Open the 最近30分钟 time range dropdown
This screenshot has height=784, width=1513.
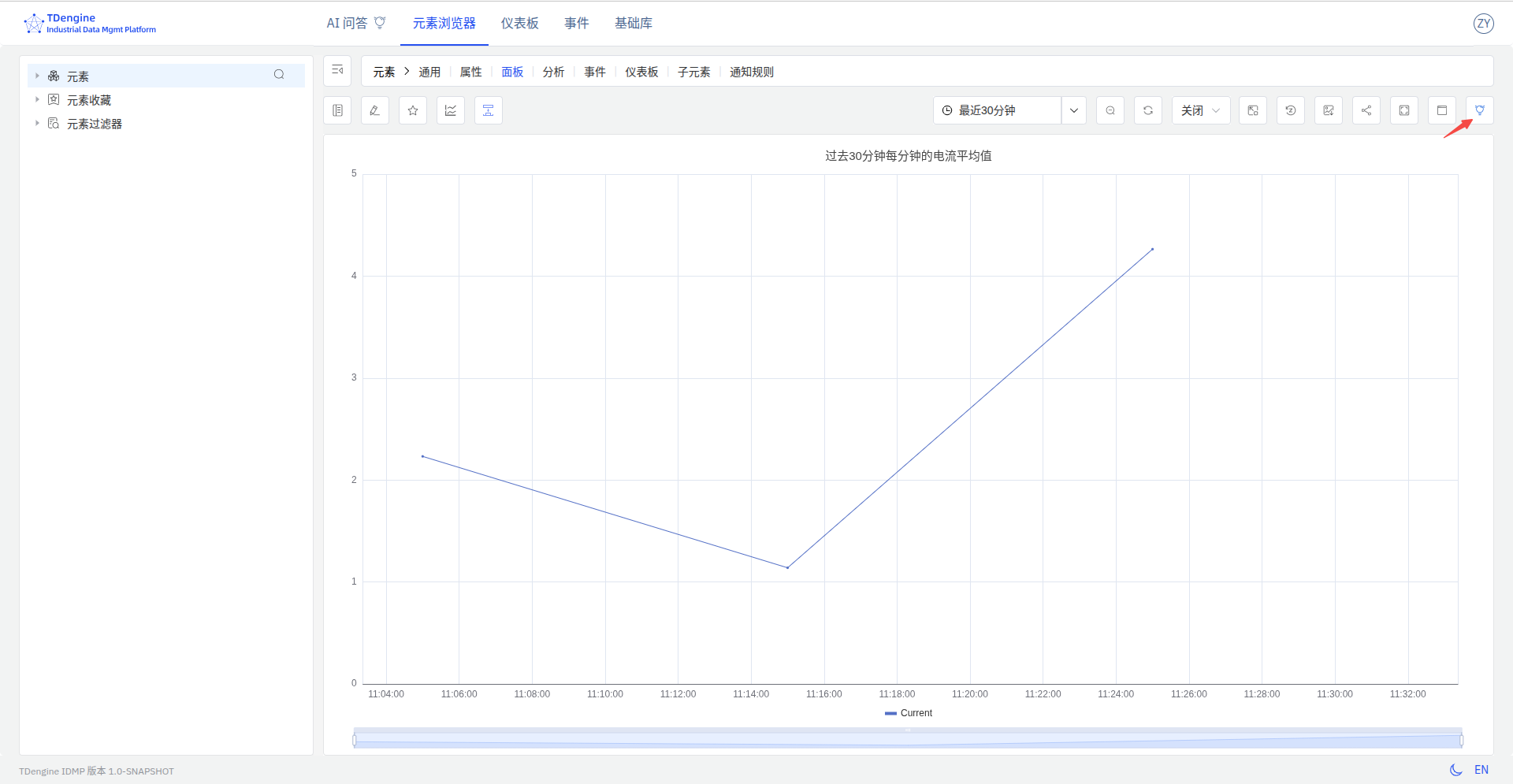point(1073,110)
